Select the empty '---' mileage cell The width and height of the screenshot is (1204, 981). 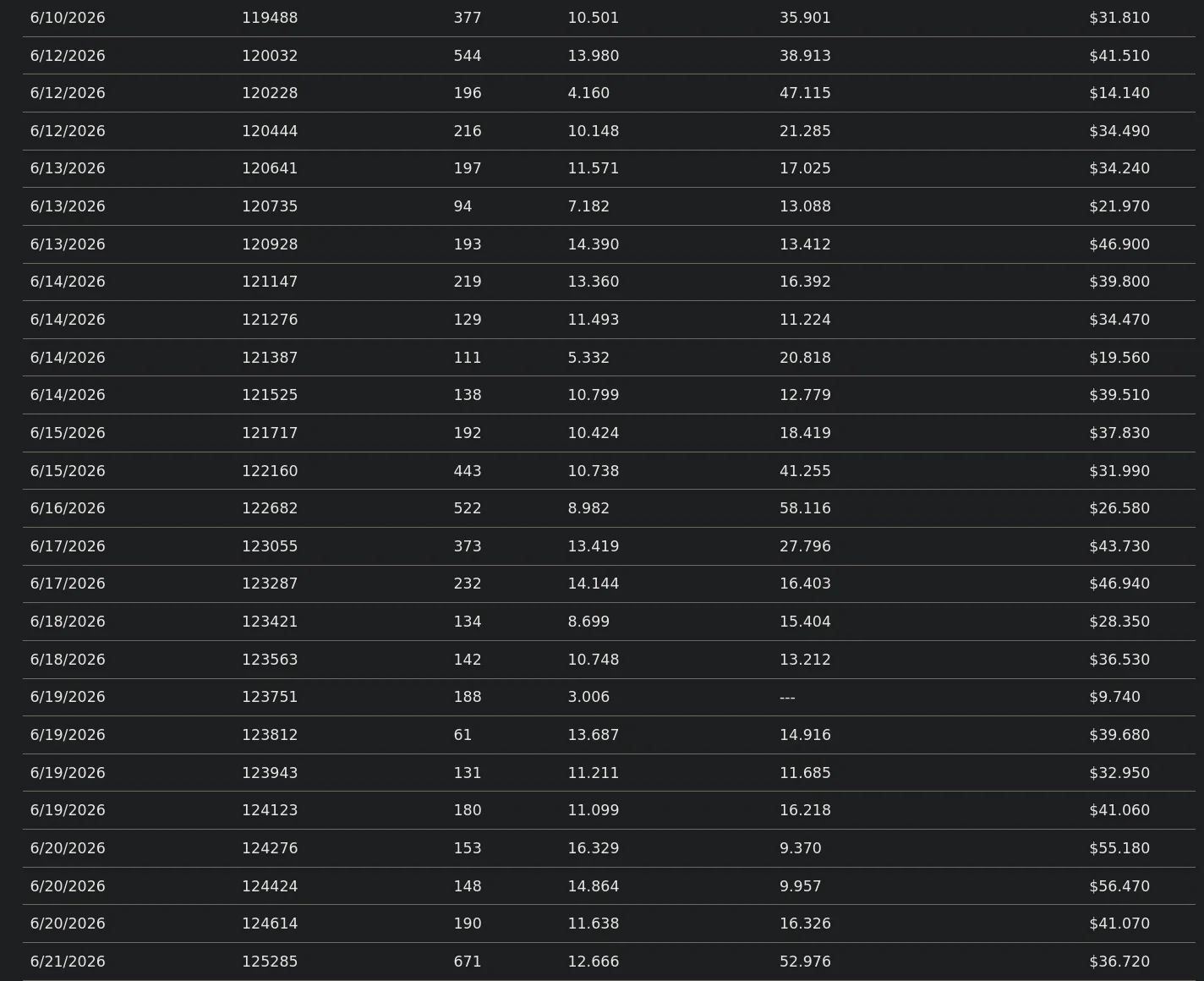pyautogui.click(x=787, y=698)
